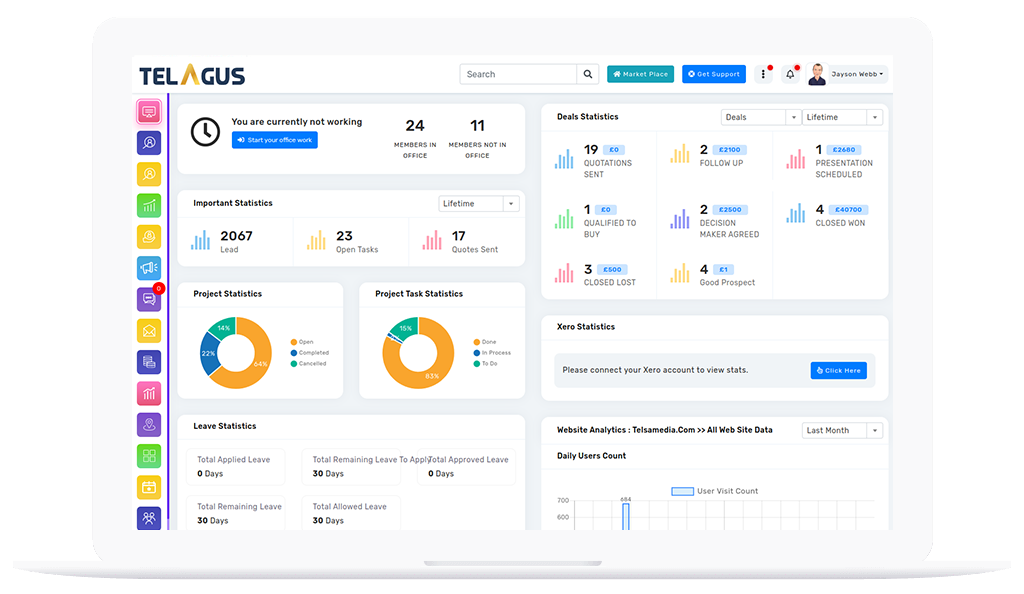Screen dimensions: 1024x594
Task: Click the search magnifier icon
Action: coord(588,73)
